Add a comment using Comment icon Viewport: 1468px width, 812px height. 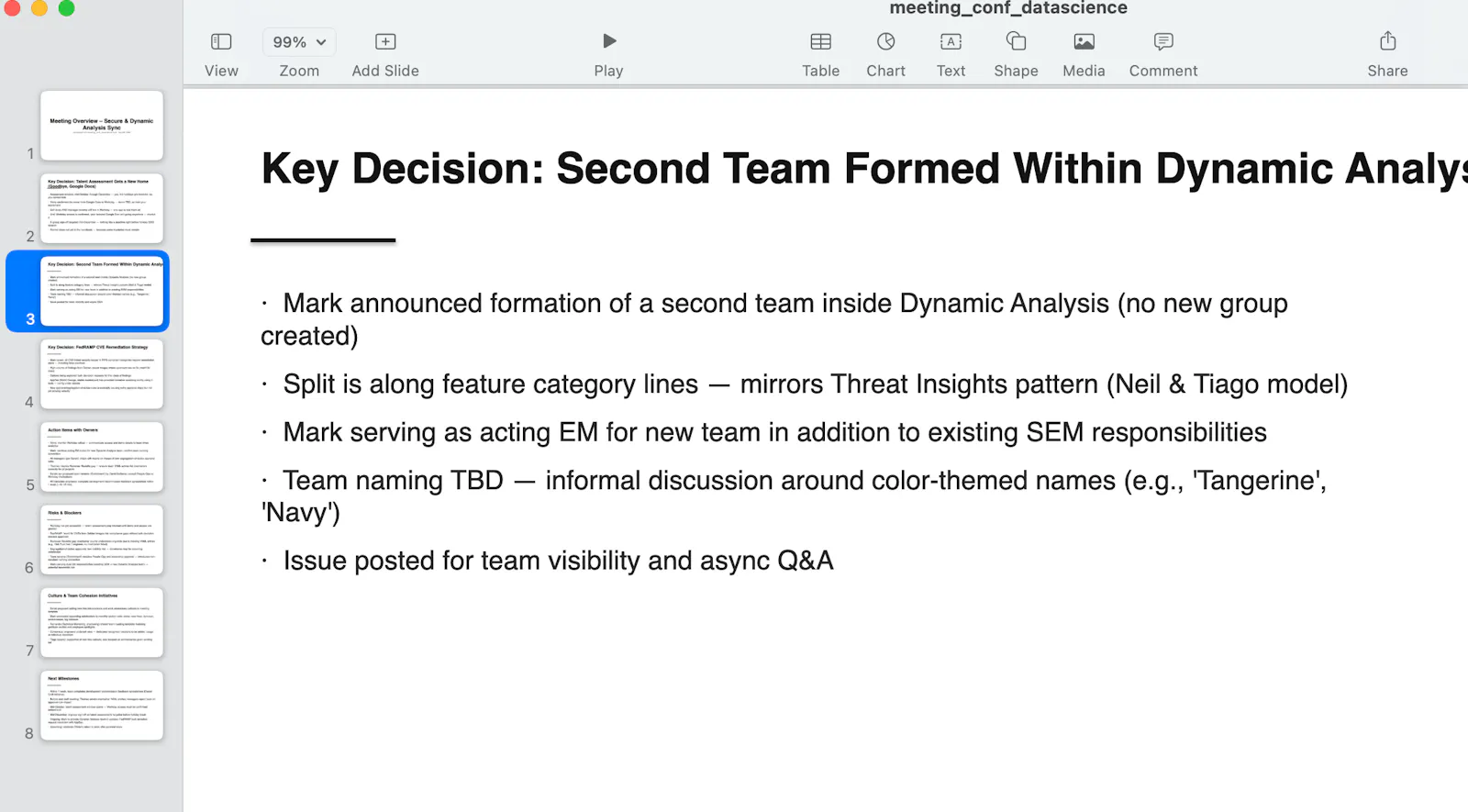[x=1163, y=41]
